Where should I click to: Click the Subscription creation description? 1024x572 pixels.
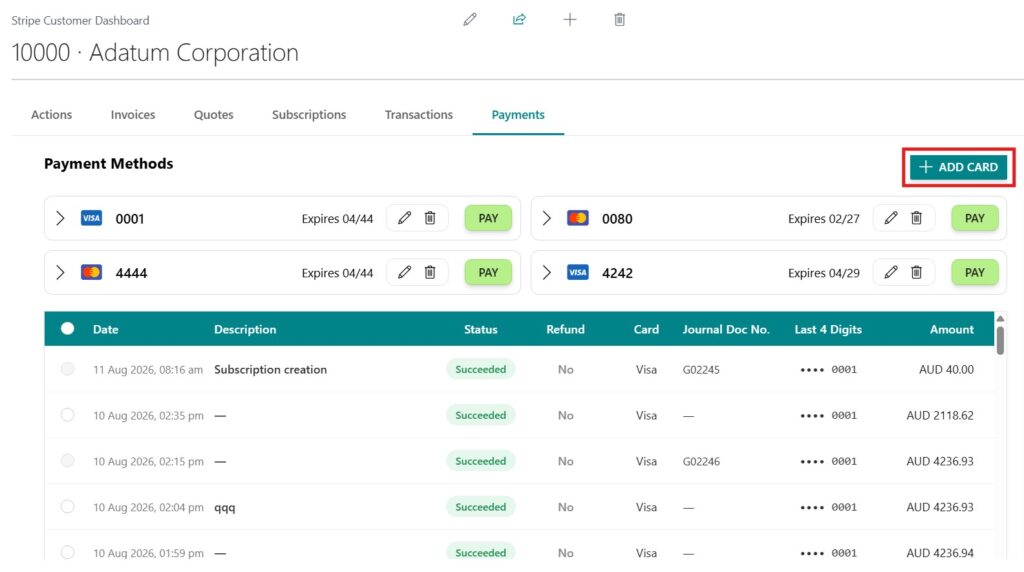[x=270, y=370]
